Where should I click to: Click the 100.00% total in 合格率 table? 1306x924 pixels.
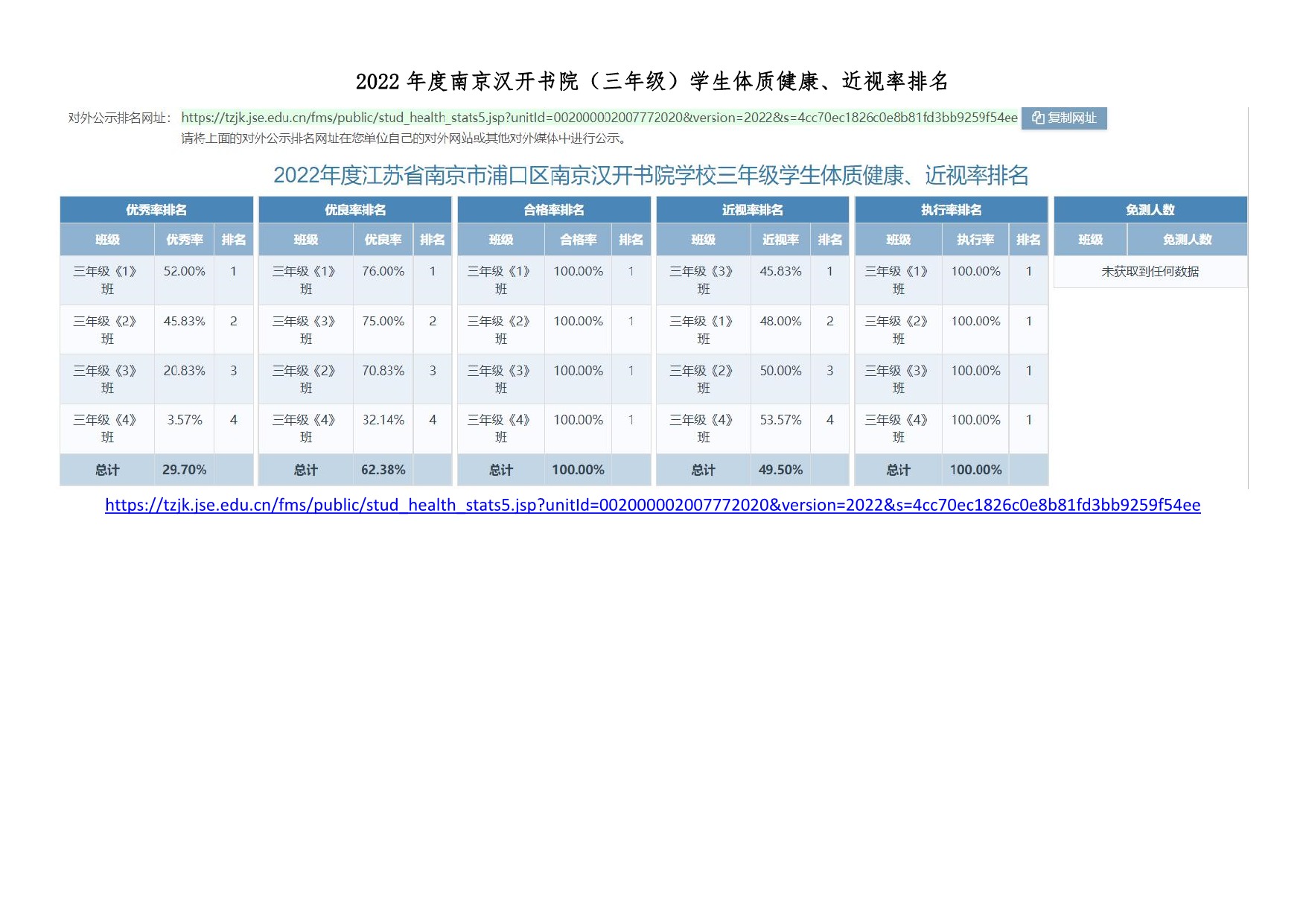[579, 470]
